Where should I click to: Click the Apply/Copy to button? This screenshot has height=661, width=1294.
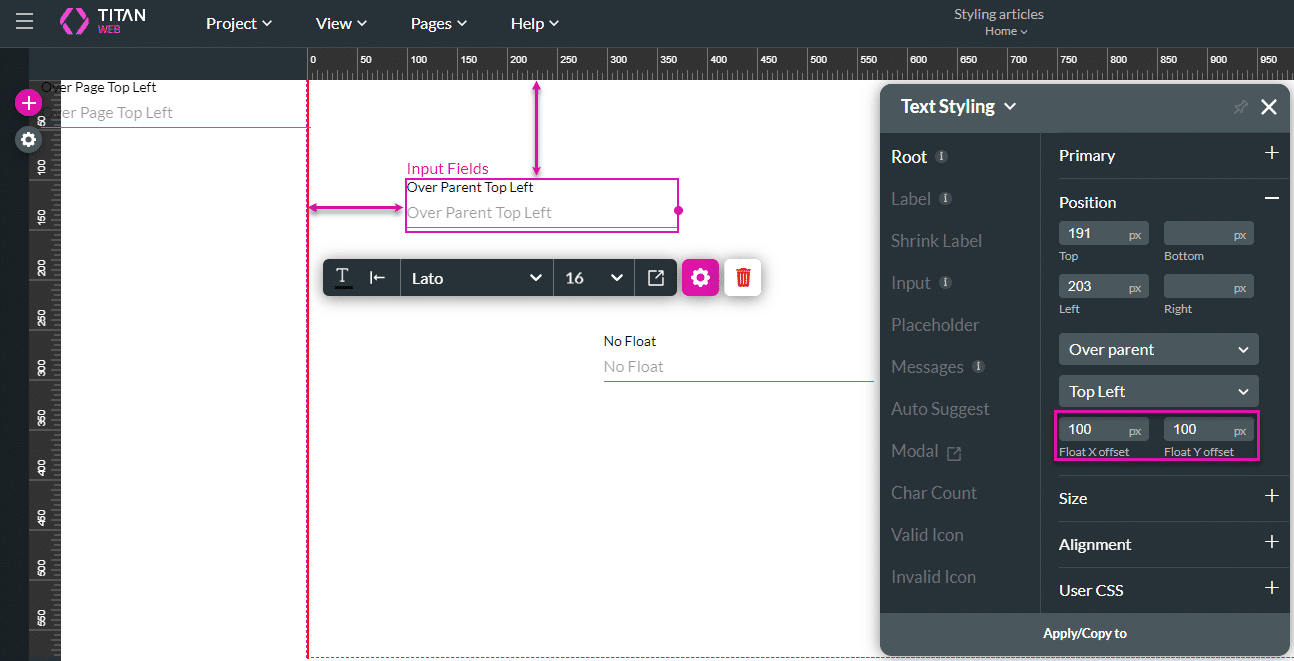click(x=1085, y=633)
